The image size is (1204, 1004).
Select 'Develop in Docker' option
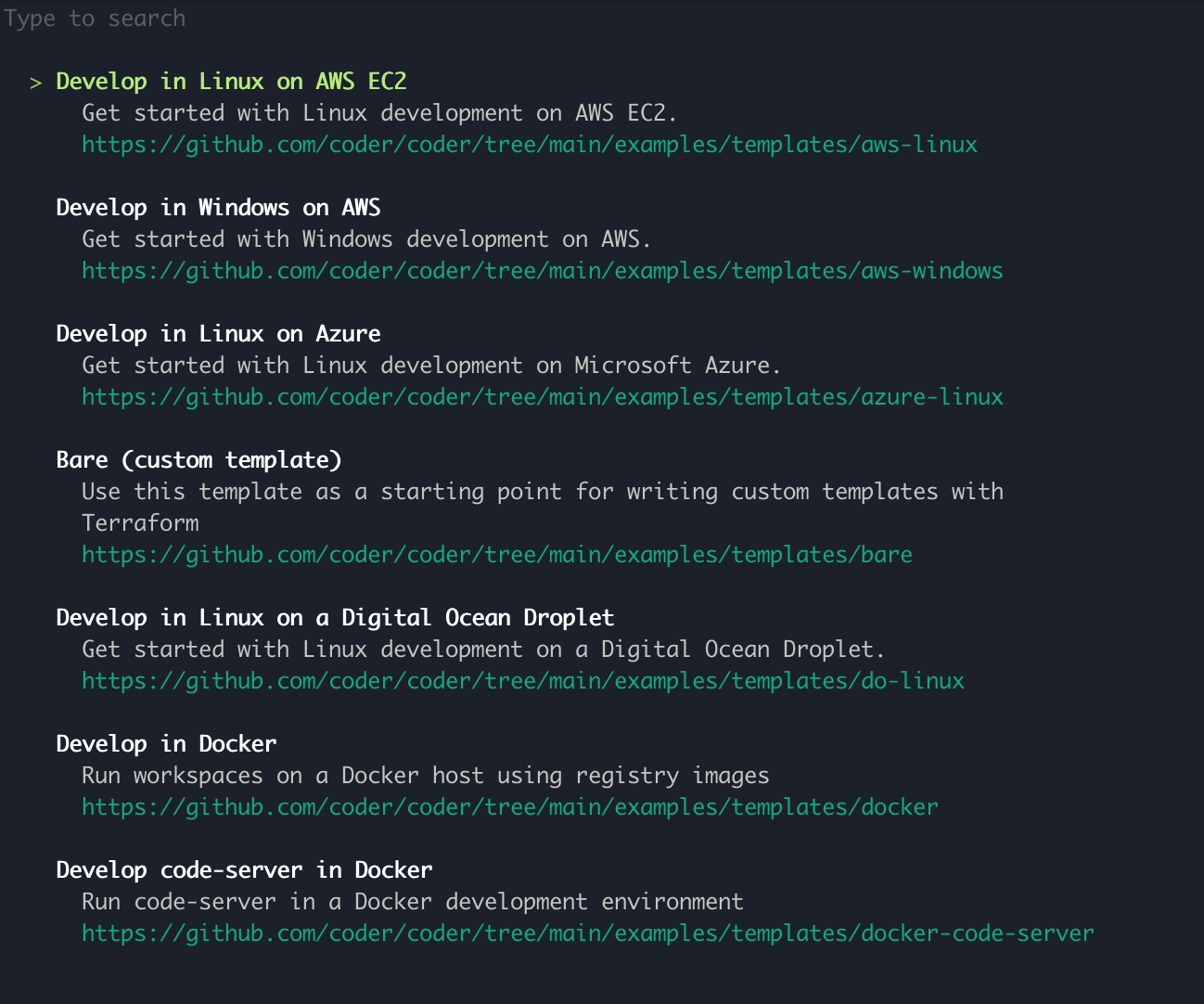pyautogui.click(x=166, y=744)
